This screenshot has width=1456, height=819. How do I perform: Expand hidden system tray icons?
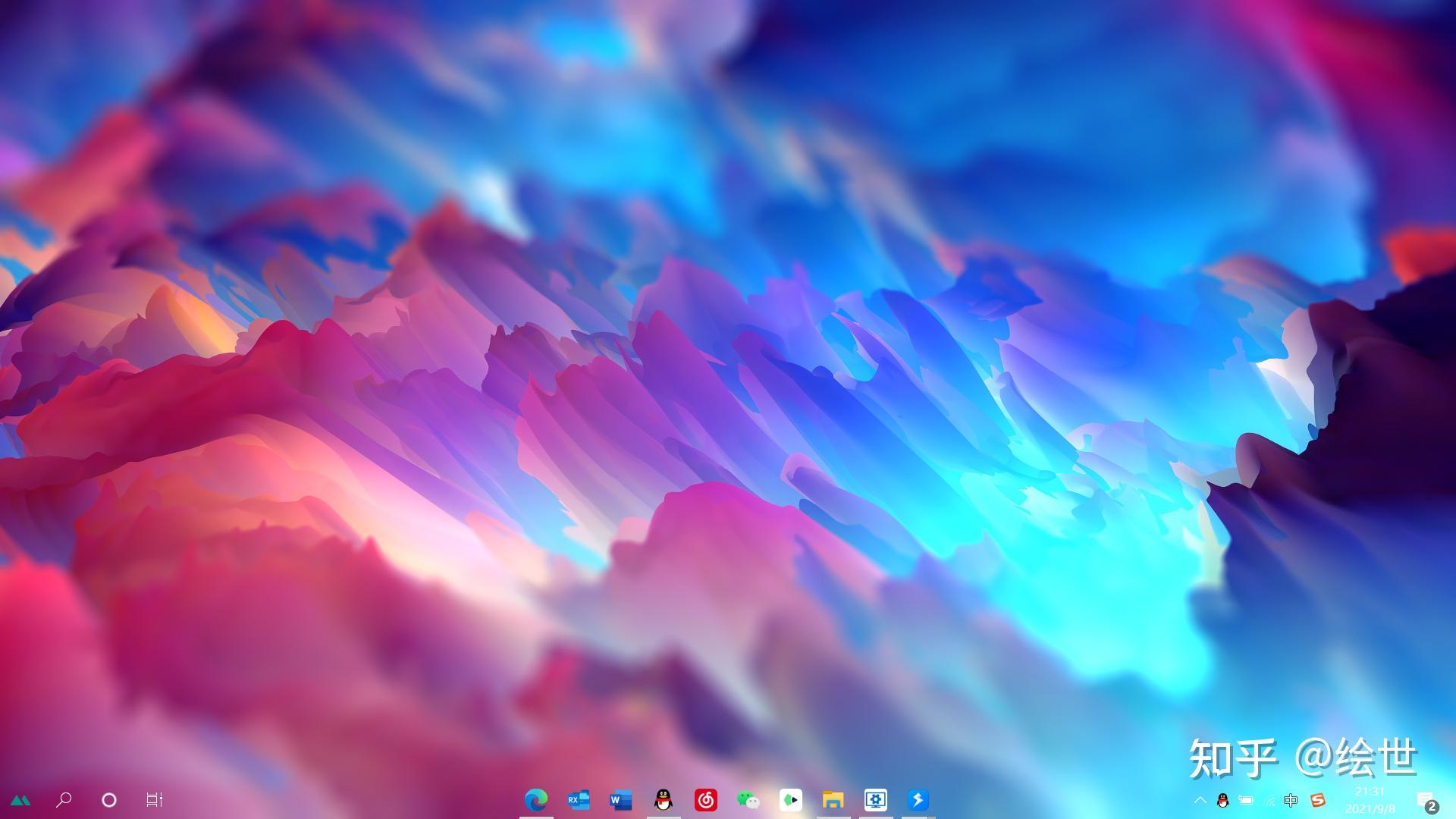[1200, 800]
